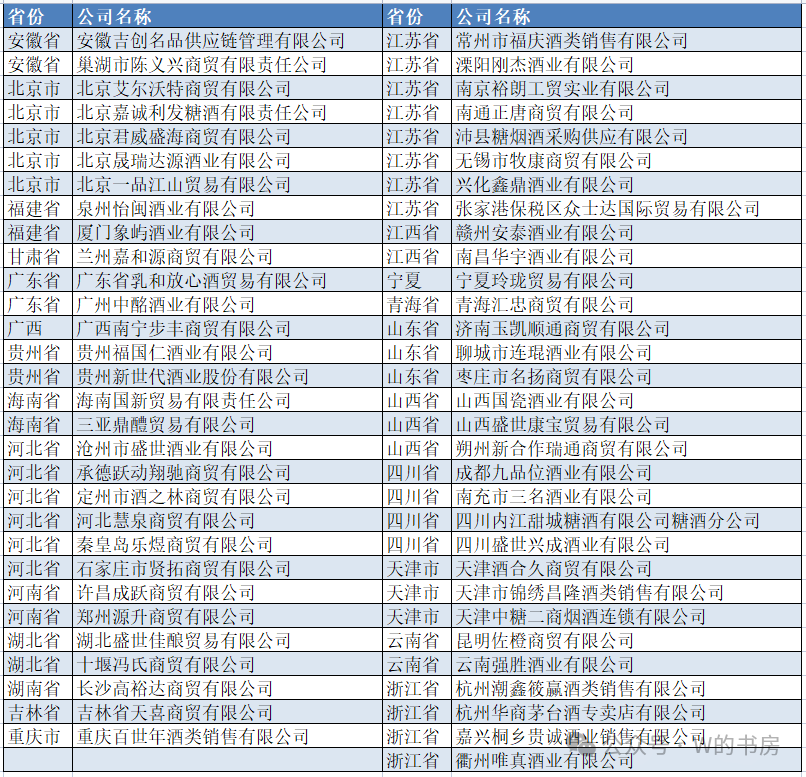806x777 pixels.
Task: Click 四川盛世兴成酒业有限公司
Action: pos(627,544)
